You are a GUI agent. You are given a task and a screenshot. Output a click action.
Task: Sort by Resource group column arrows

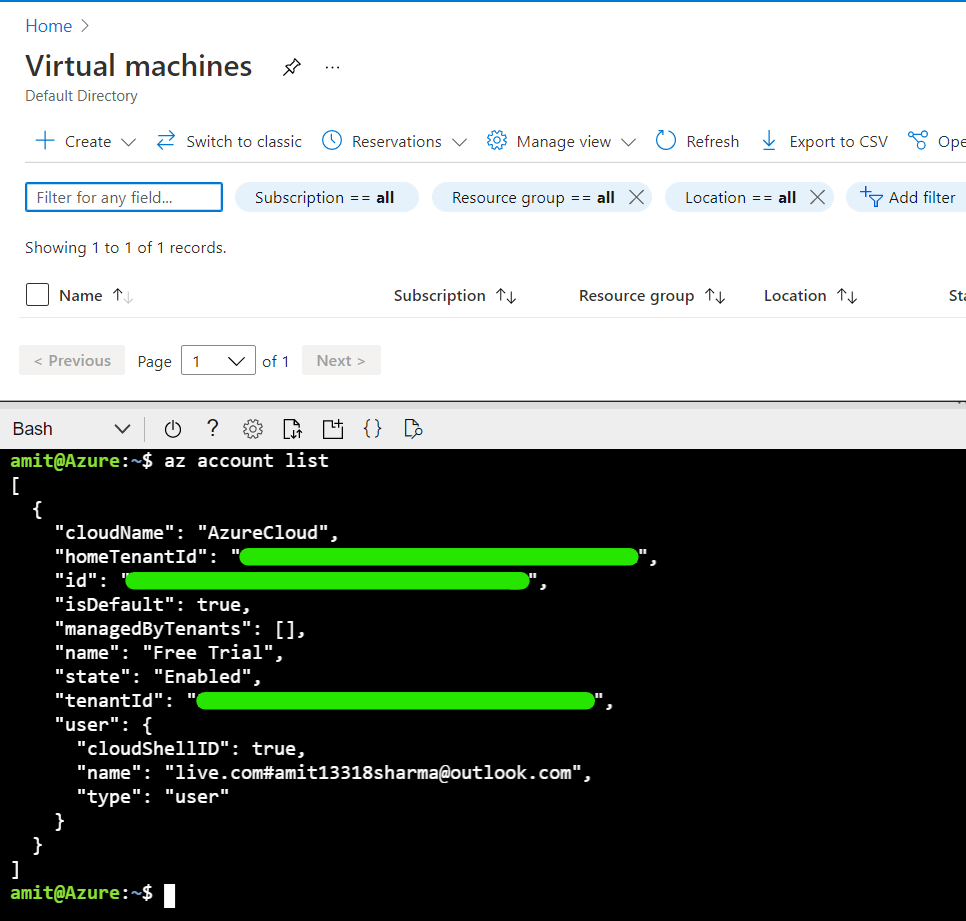pyautogui.click(x=715, y=296)
